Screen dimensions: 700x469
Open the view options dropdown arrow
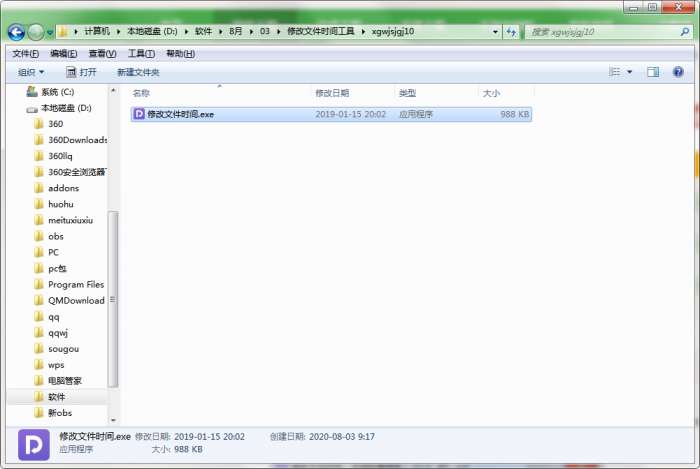coord(629,72)
